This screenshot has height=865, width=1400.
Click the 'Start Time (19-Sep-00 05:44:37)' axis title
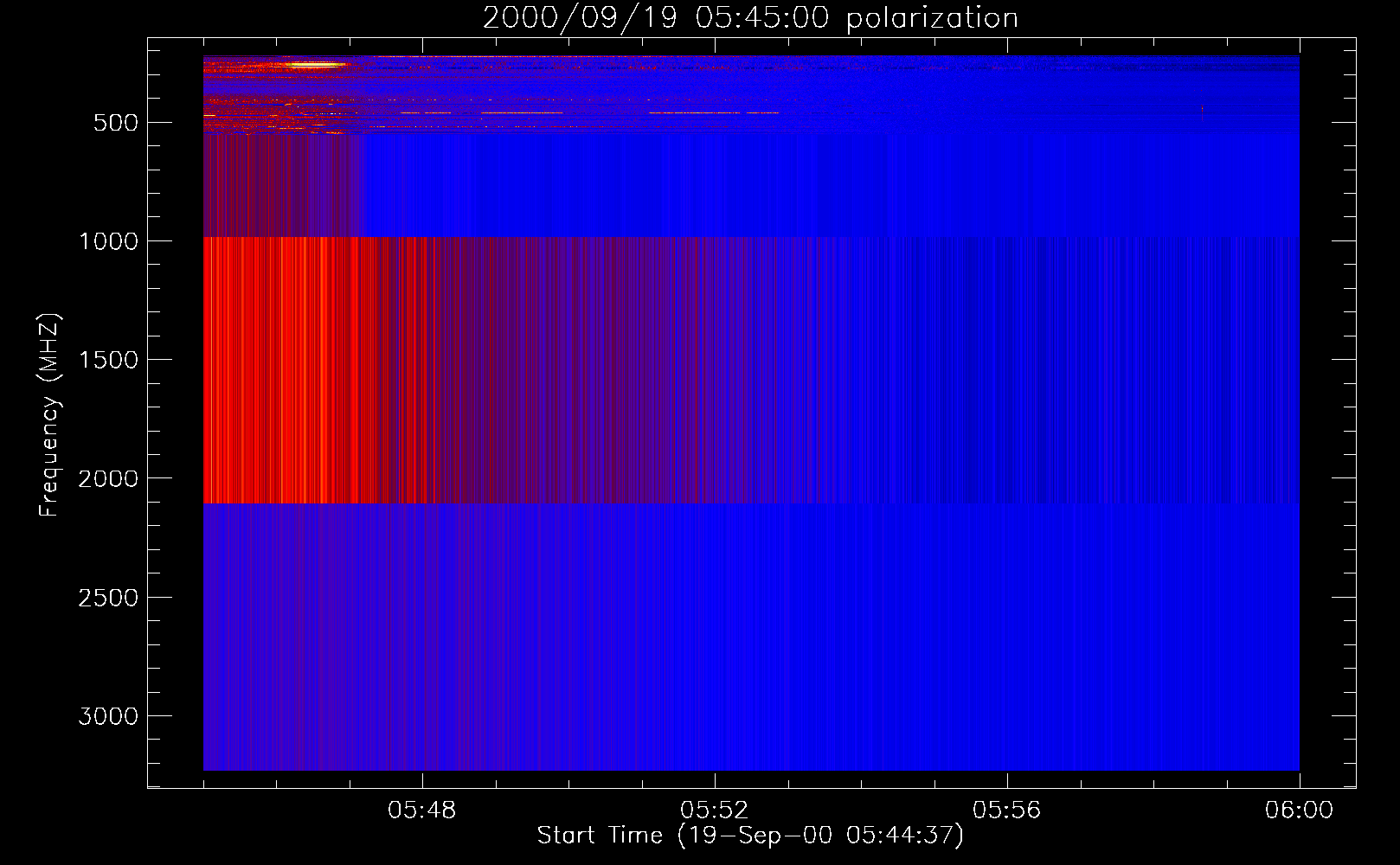[x=750, y=836]
